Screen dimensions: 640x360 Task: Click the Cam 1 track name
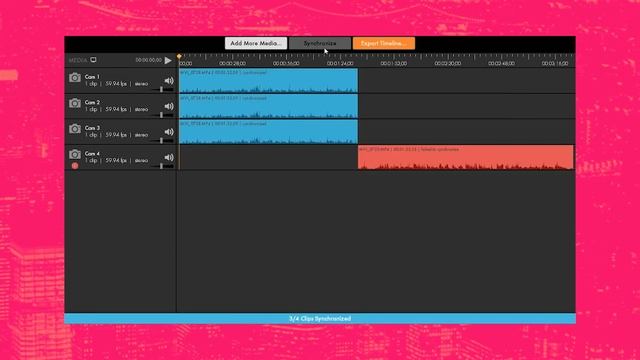[92, 77]
